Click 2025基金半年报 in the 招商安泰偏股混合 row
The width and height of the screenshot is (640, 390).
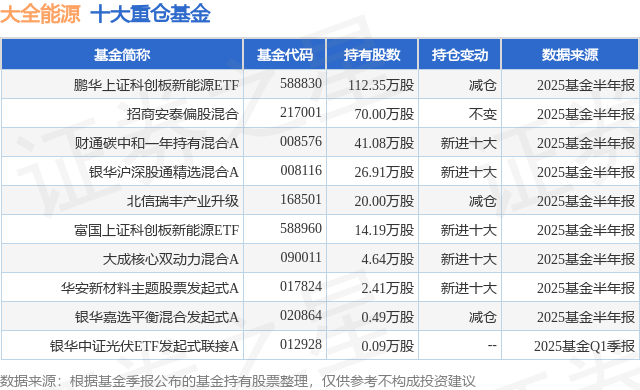[586, 114]
